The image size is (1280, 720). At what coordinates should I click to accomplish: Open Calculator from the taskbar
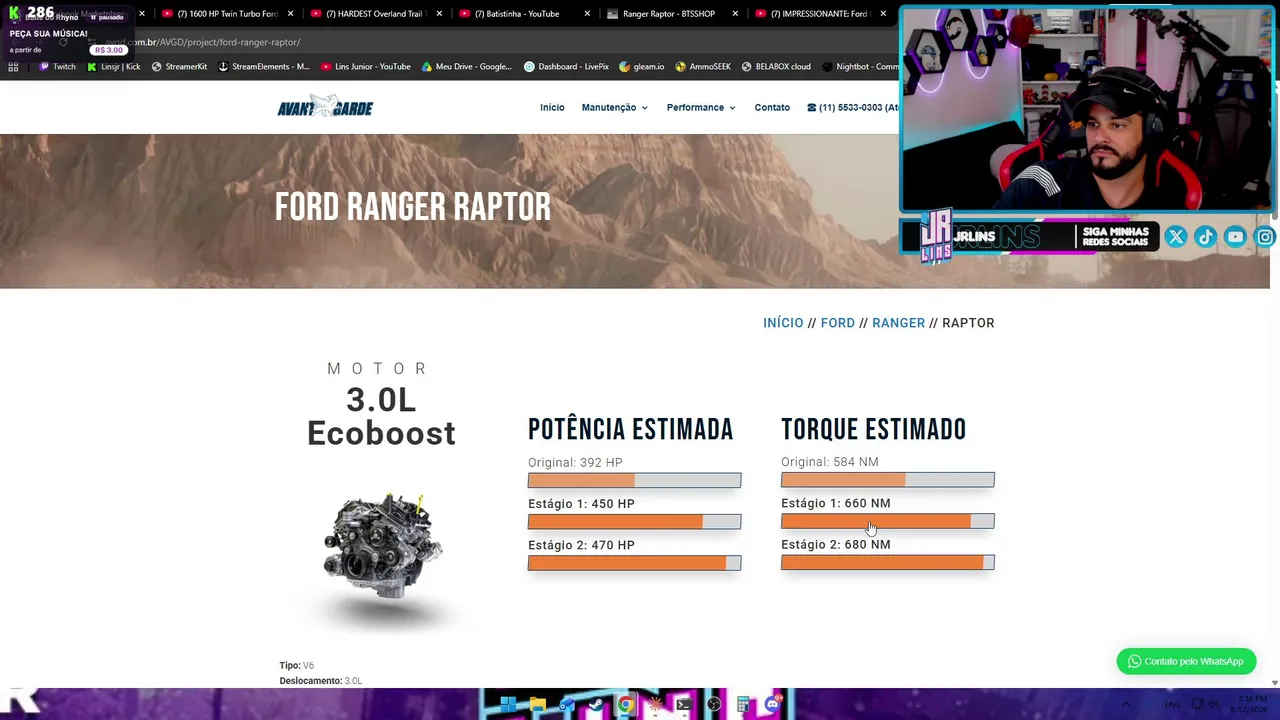click(743, 704)
